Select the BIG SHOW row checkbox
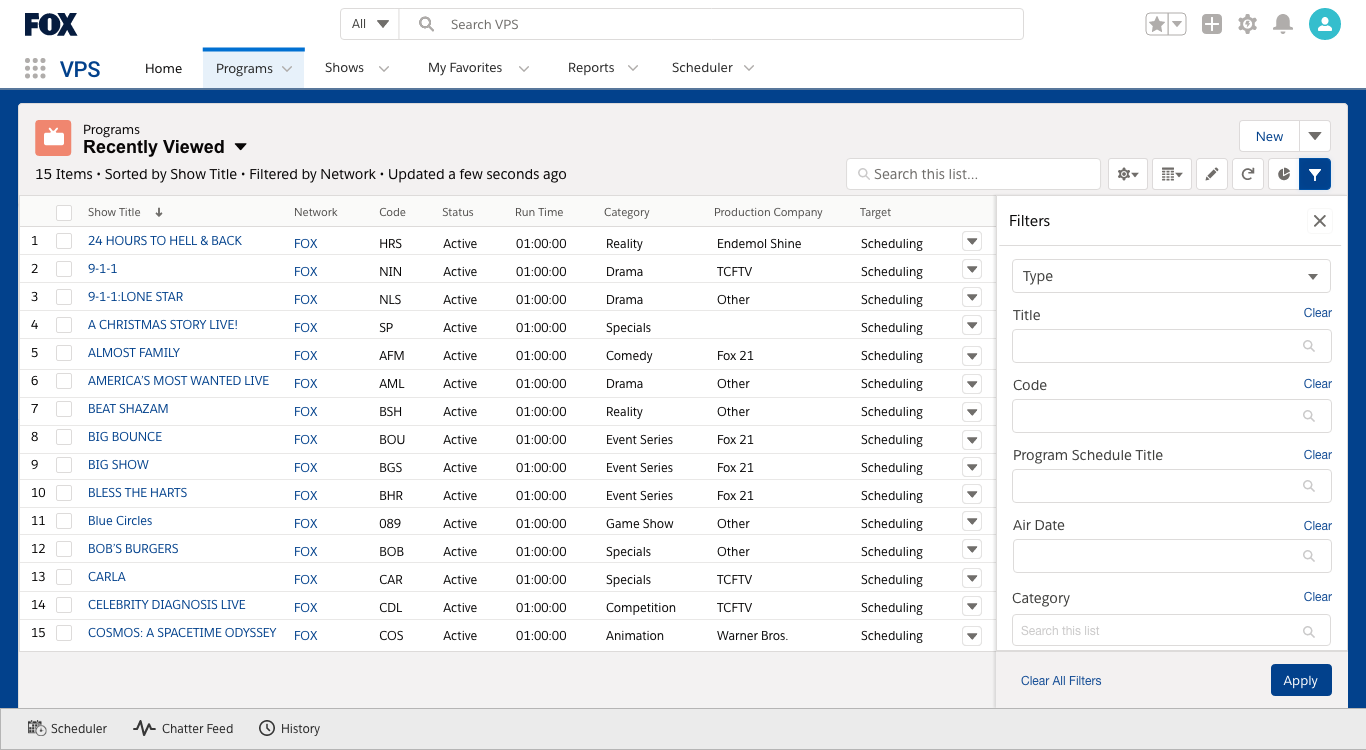1366x750 pixels. tap(64, 465)
